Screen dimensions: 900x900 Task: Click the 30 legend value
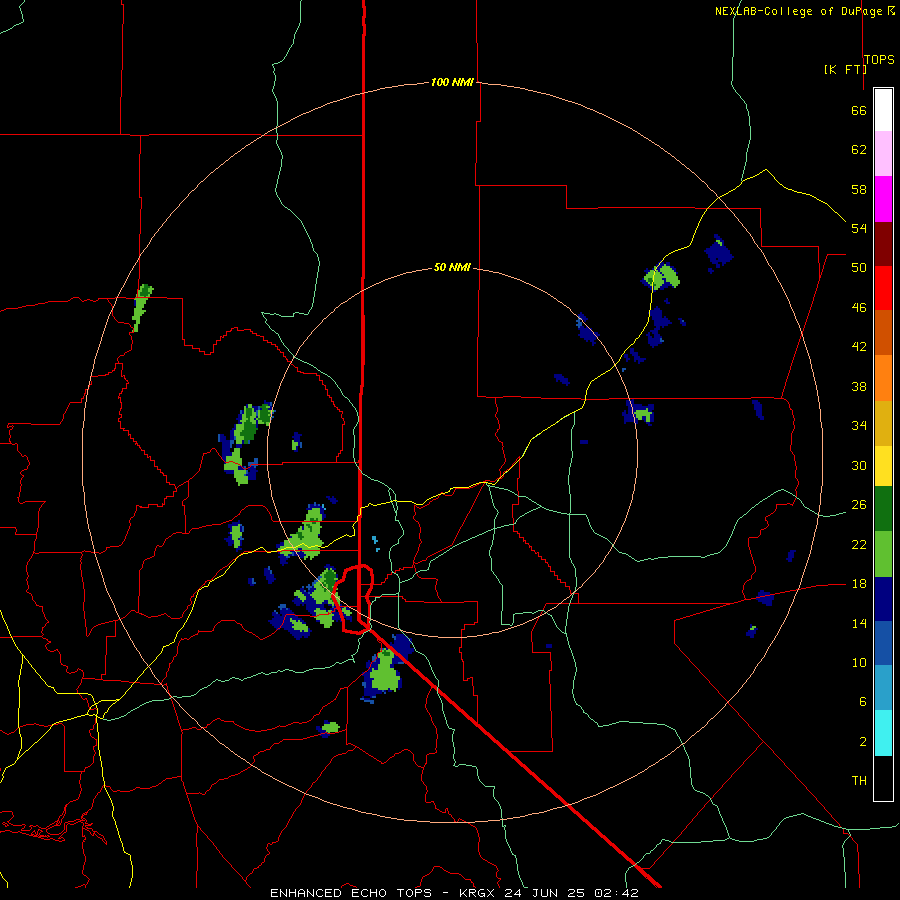click(859, 465)
